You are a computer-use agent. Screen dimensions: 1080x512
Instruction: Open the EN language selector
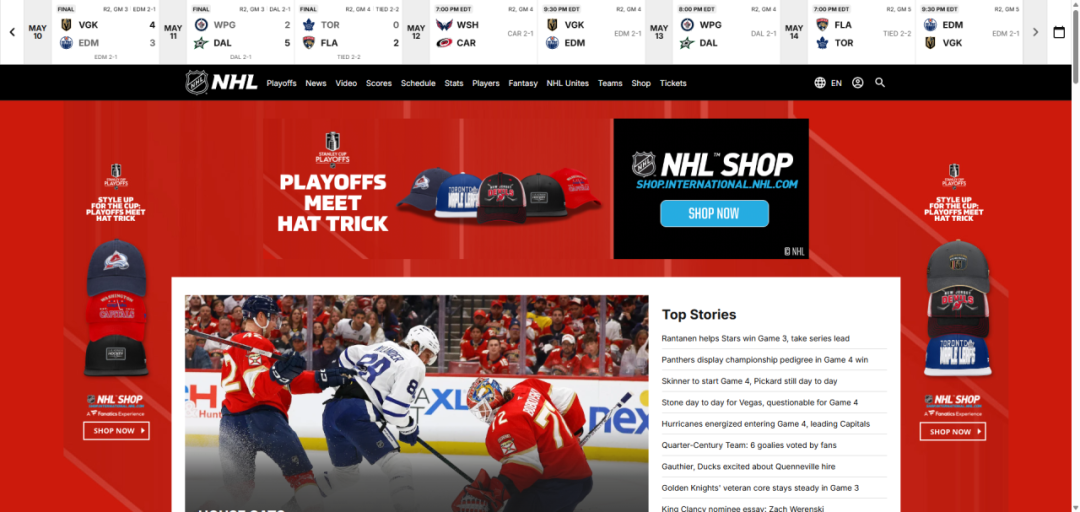[x=836, y=83]
